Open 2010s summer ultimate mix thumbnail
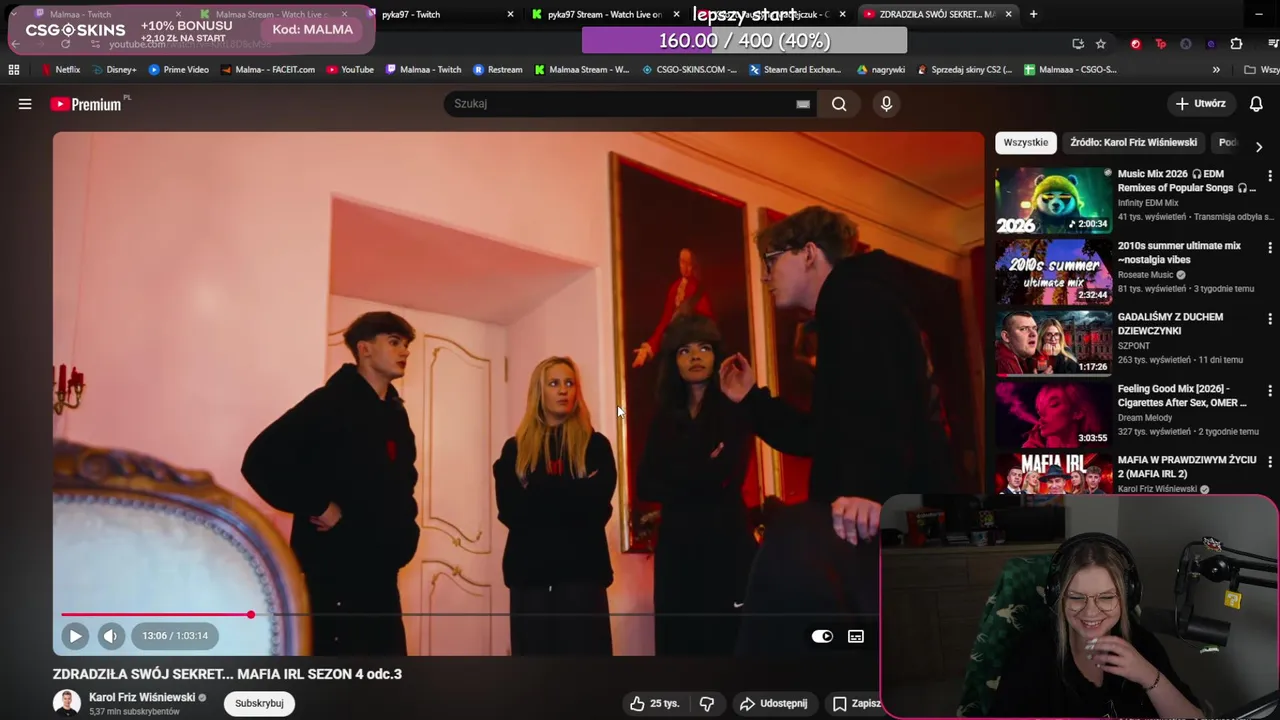 coord(1053,271)
